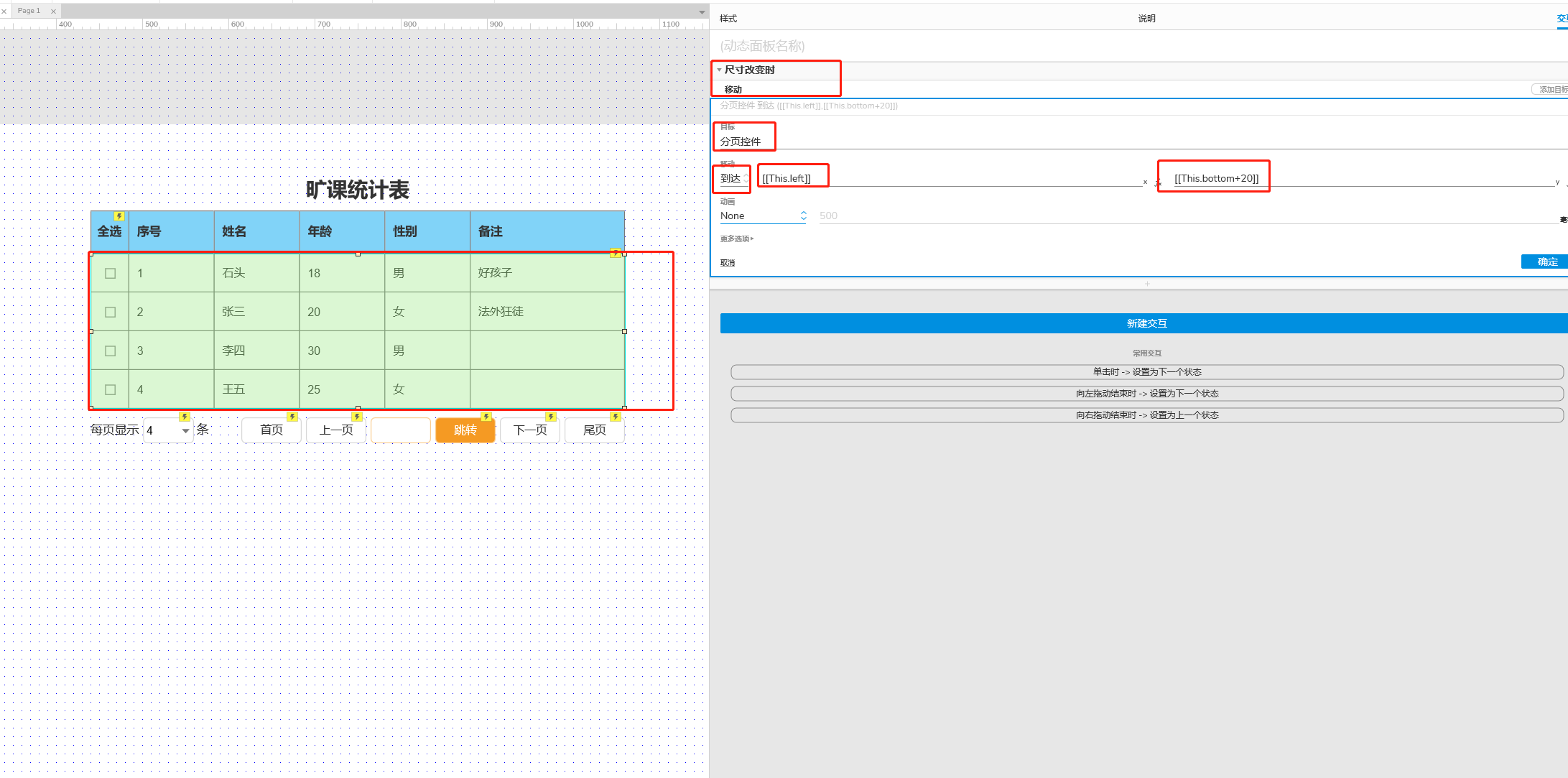
Task: Open the None animation dropdown
Action: point(763,216)
